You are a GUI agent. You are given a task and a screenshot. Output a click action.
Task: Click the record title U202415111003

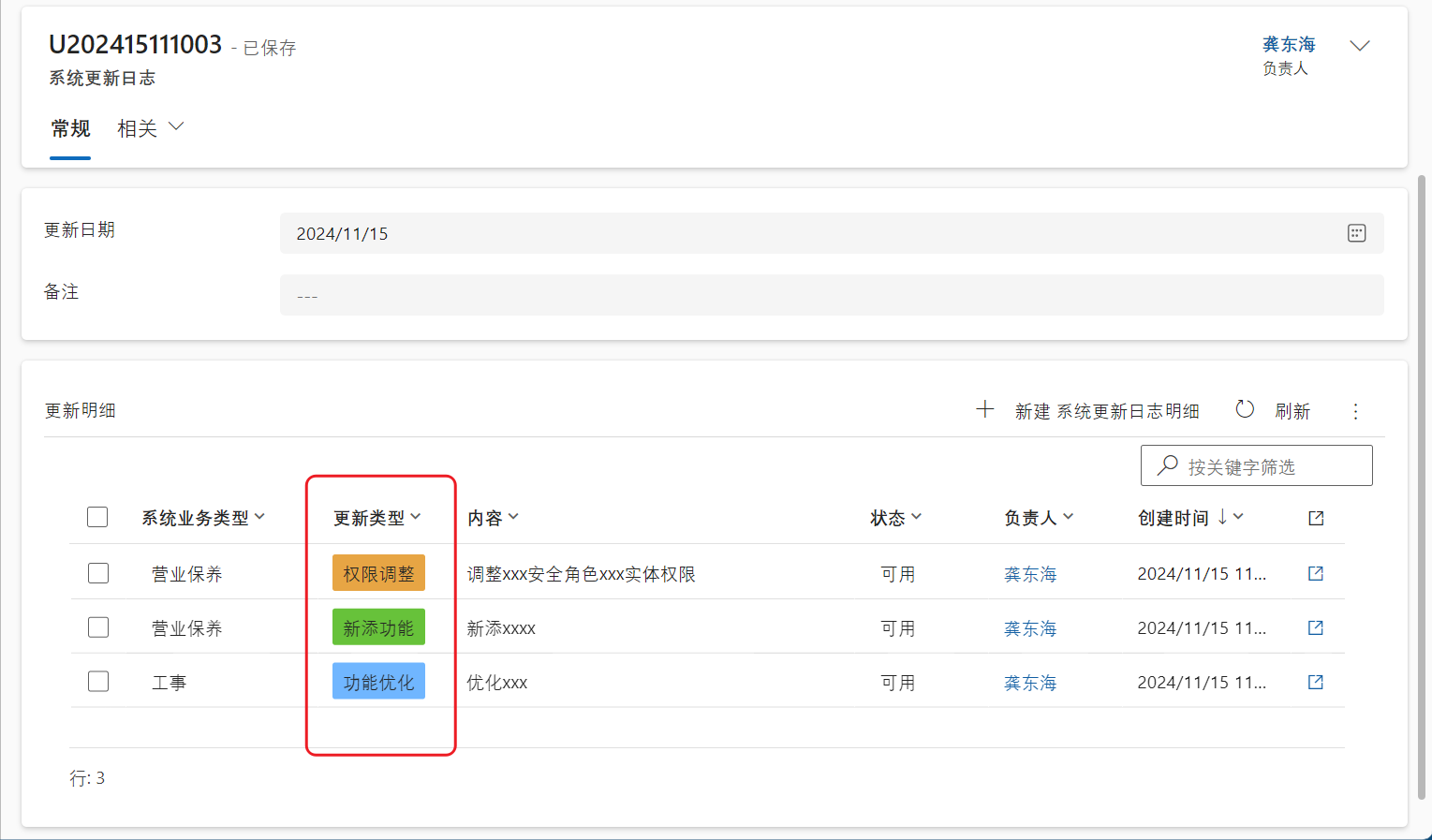[x=136, y=44]
